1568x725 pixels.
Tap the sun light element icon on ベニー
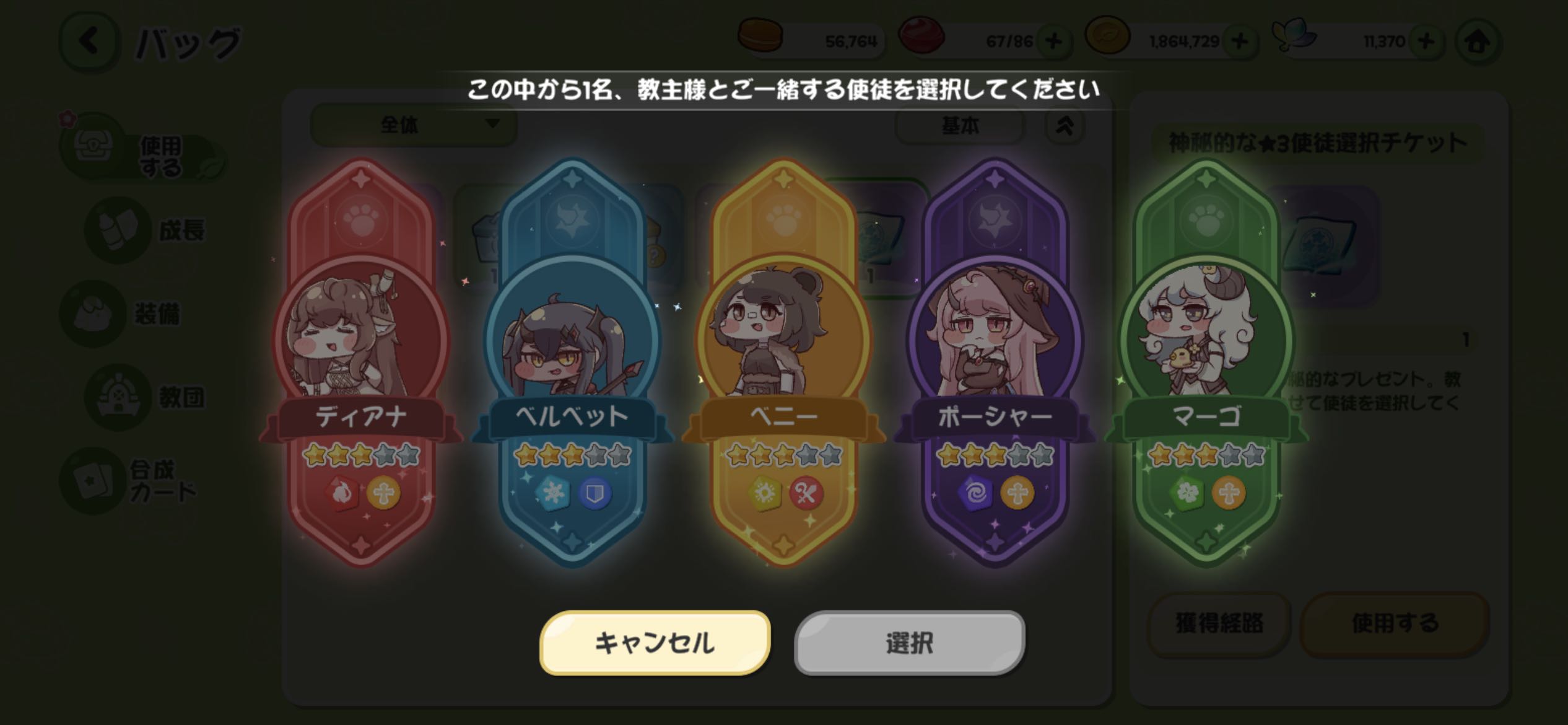(764, 493)
